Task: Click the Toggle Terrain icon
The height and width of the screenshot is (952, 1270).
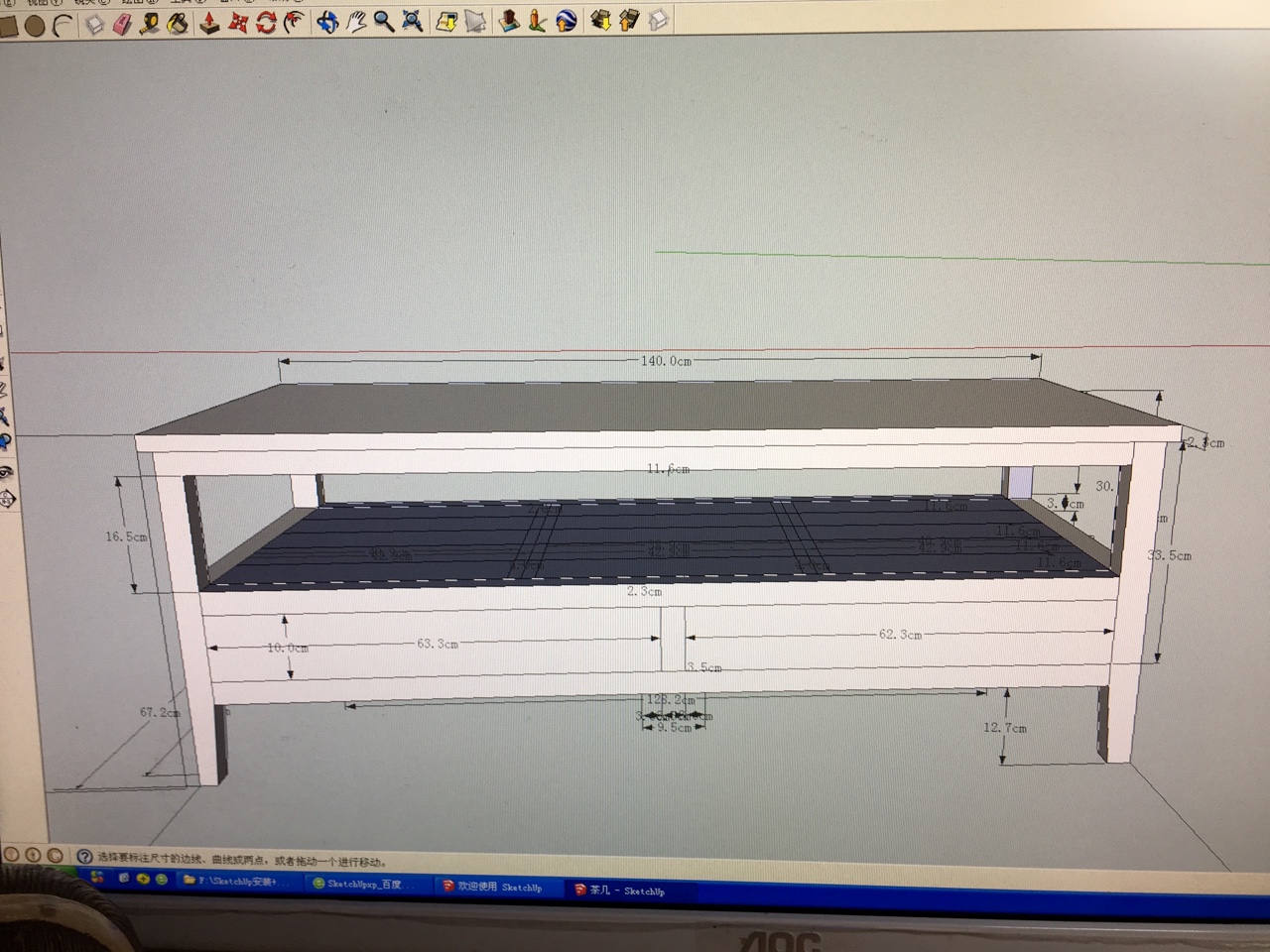Action: point(475,21)
